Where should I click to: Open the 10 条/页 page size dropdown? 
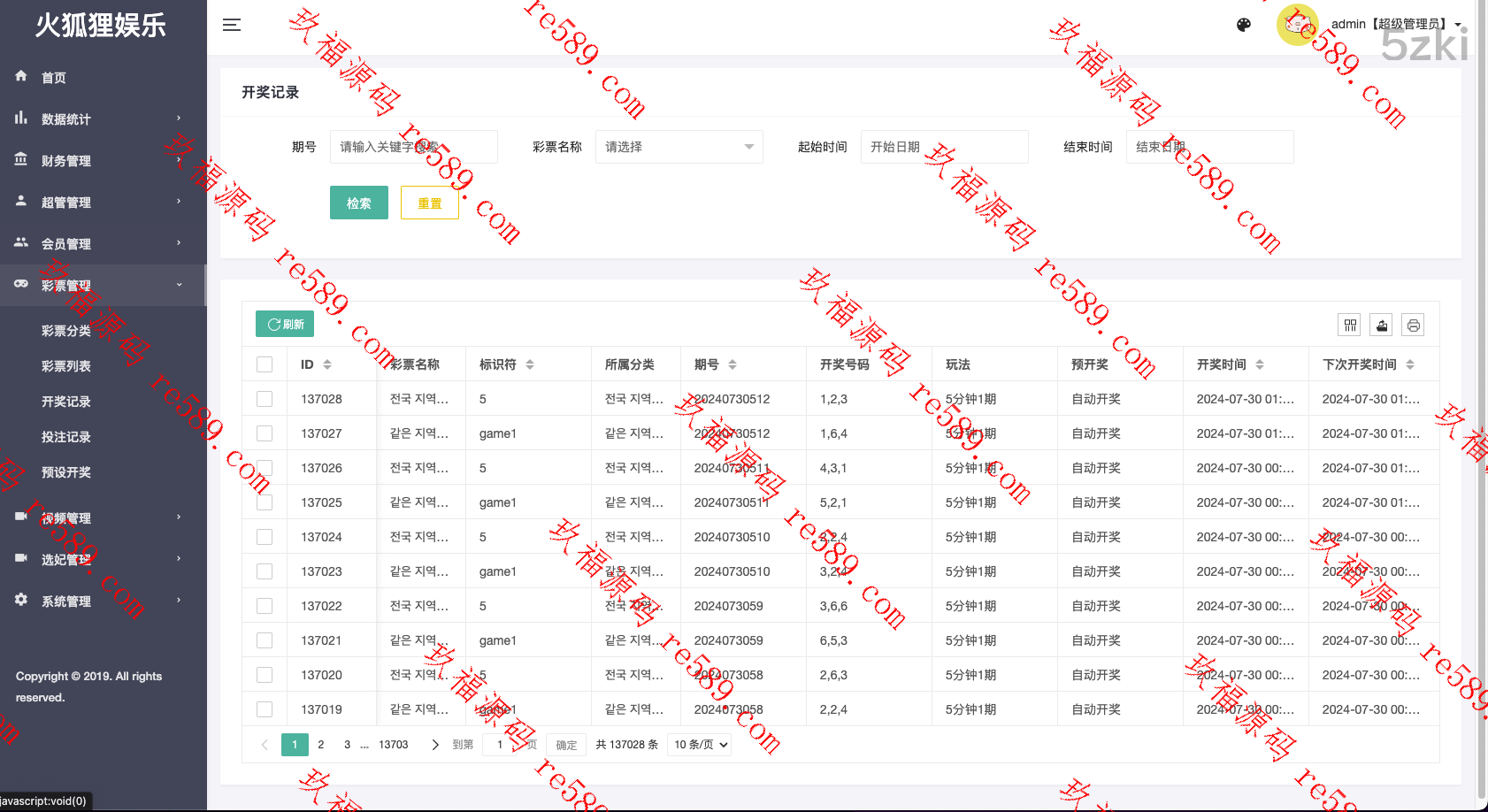tap(700, 745)
